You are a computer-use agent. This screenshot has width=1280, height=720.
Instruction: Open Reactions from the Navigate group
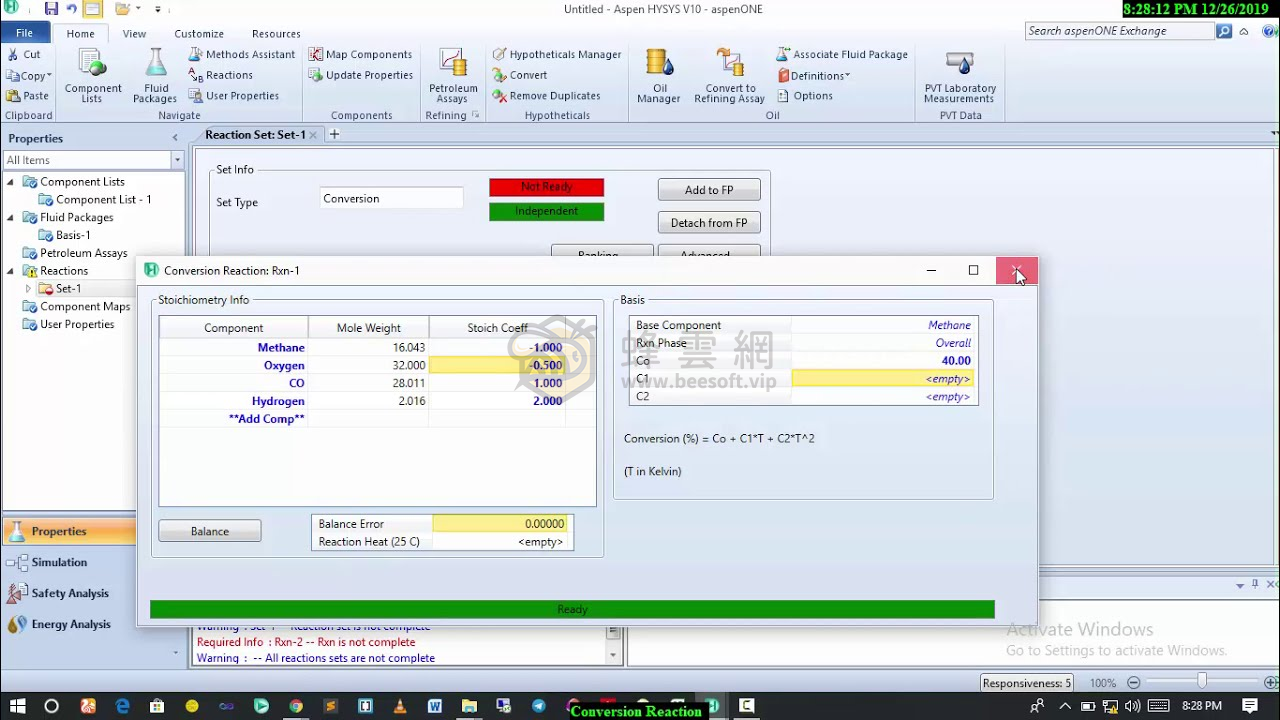coord(220,75)
